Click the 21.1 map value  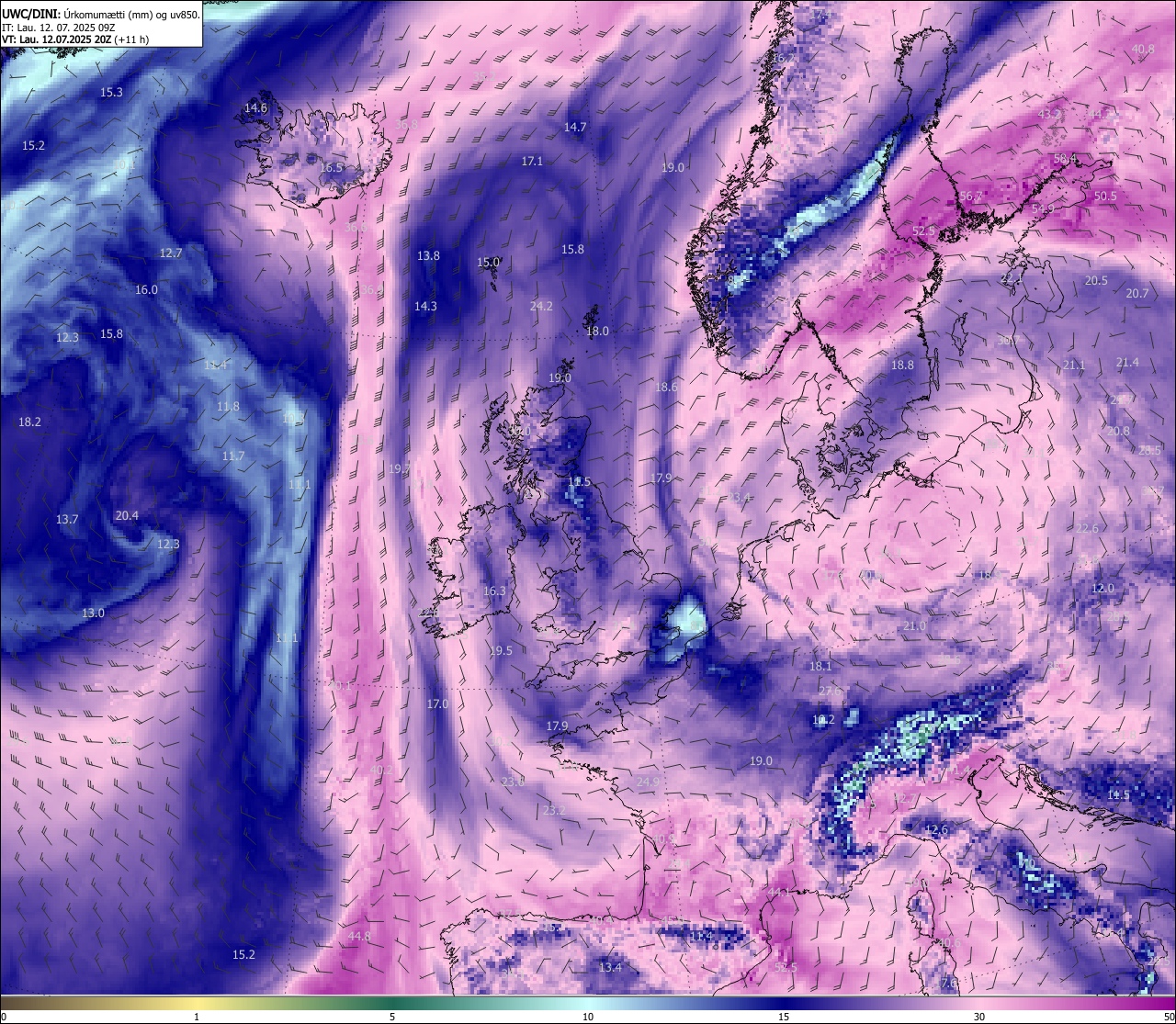click(x=1073, y=365)
